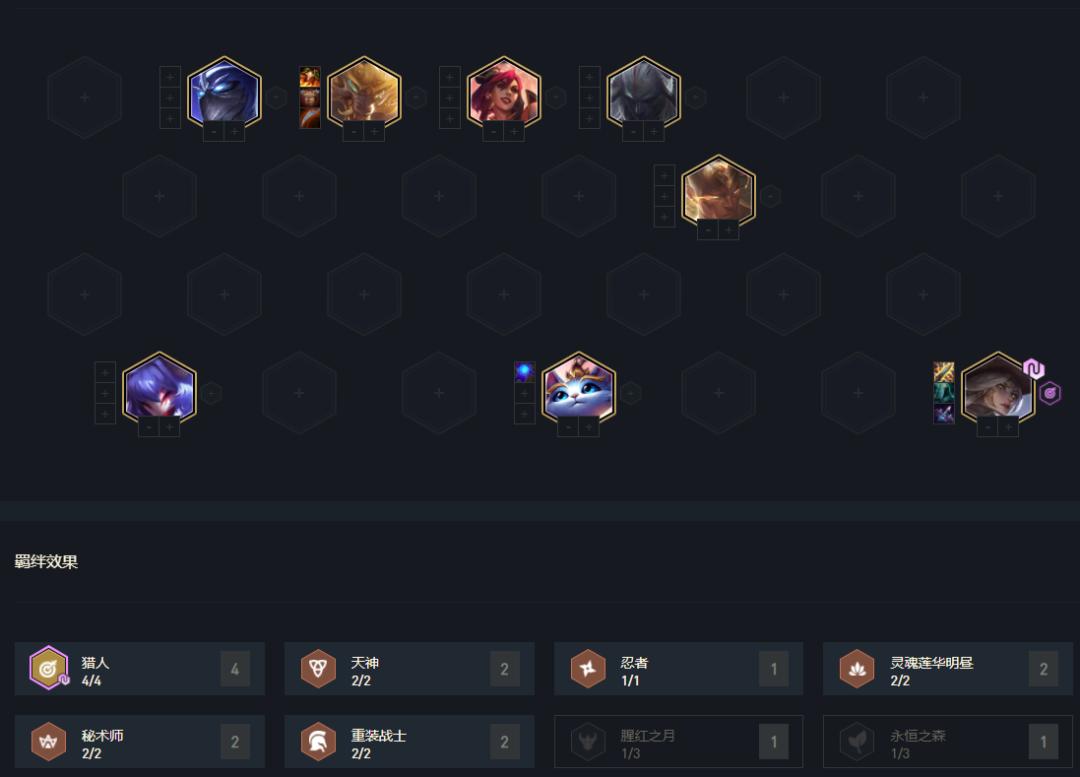Open Kindred's first empty item slot
This screenshot has height=777, width=1080.
pos(105,372)
